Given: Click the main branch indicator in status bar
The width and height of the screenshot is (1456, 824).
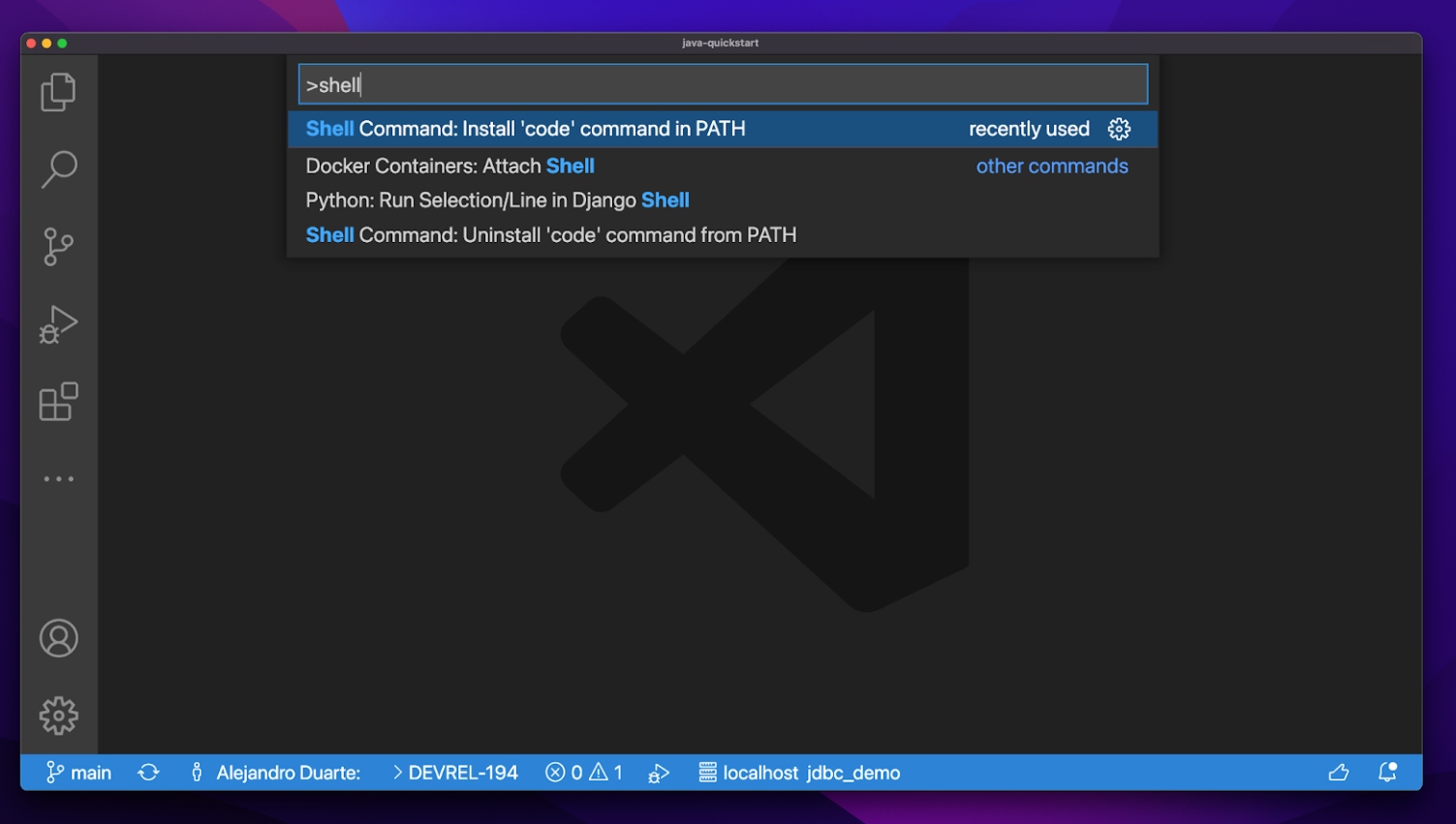Looking at the screenshot, I should (78, 773).
